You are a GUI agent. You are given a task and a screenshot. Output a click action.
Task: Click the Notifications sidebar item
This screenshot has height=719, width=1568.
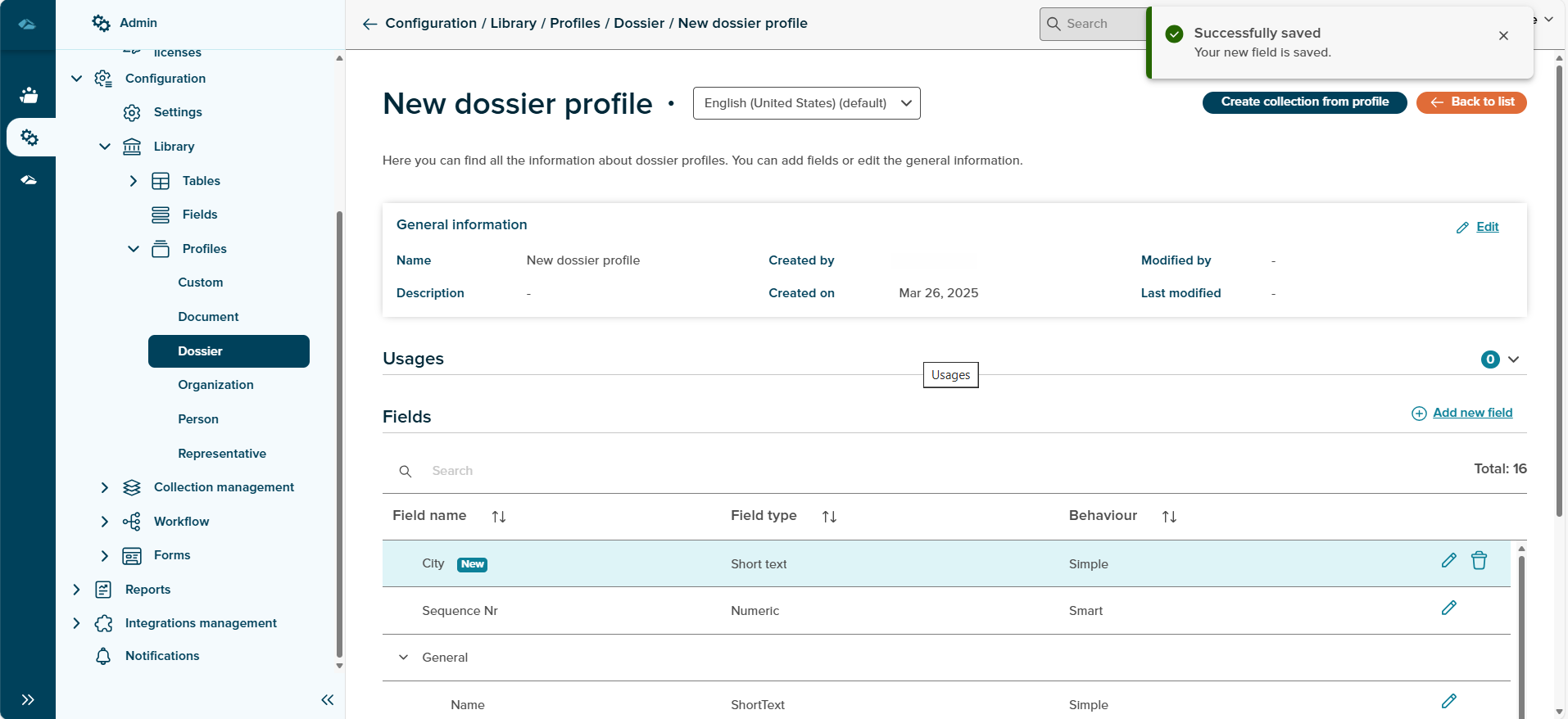(162, 656)
